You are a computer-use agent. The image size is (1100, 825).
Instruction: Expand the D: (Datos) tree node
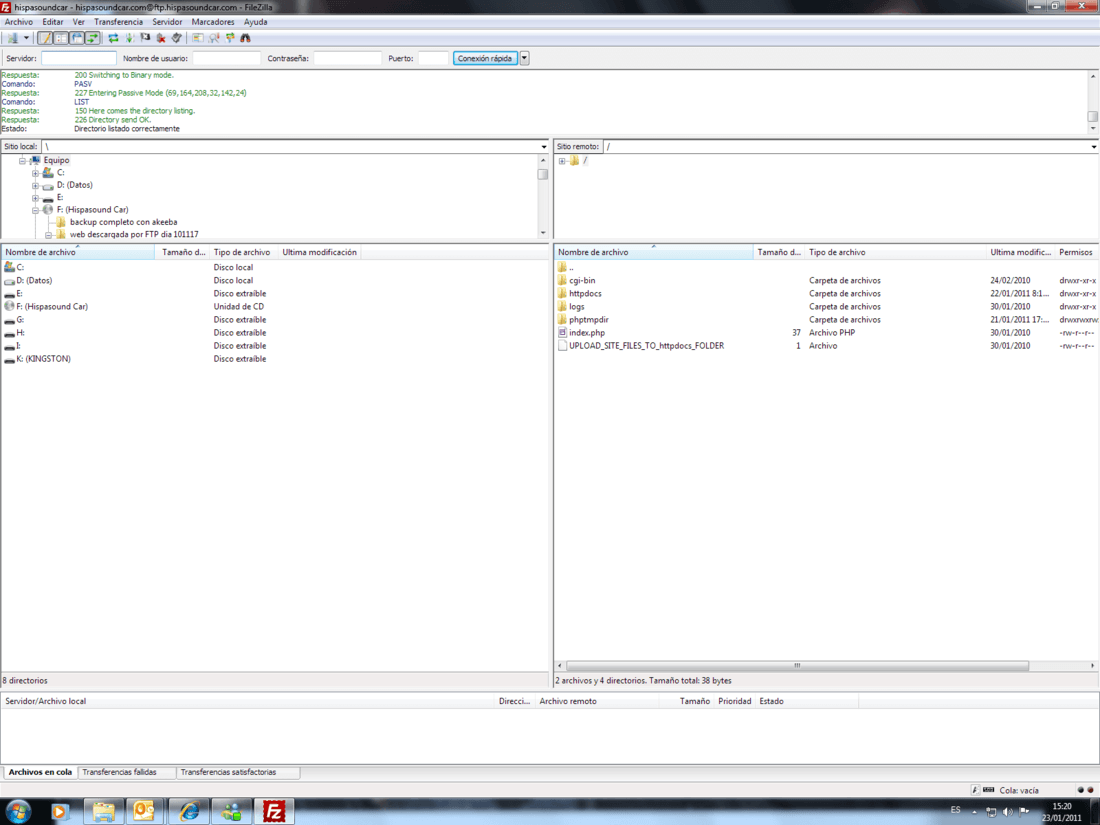(35, 185)
